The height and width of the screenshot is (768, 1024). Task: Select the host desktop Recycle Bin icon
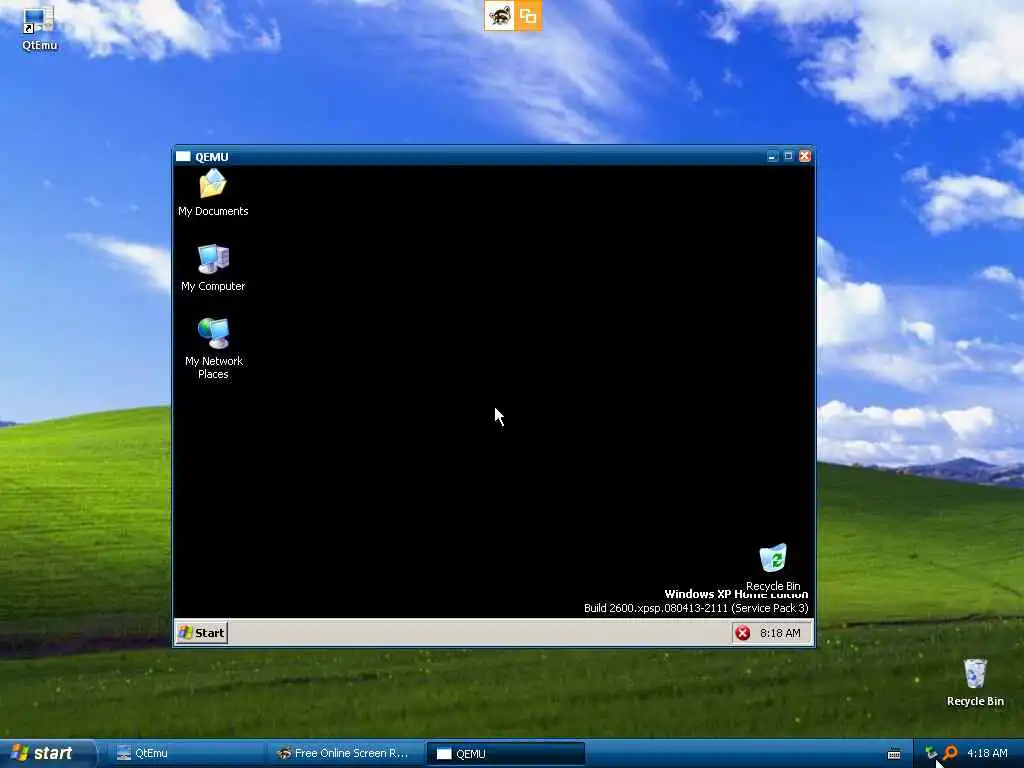pyautogui.click(x=974, y=682)
